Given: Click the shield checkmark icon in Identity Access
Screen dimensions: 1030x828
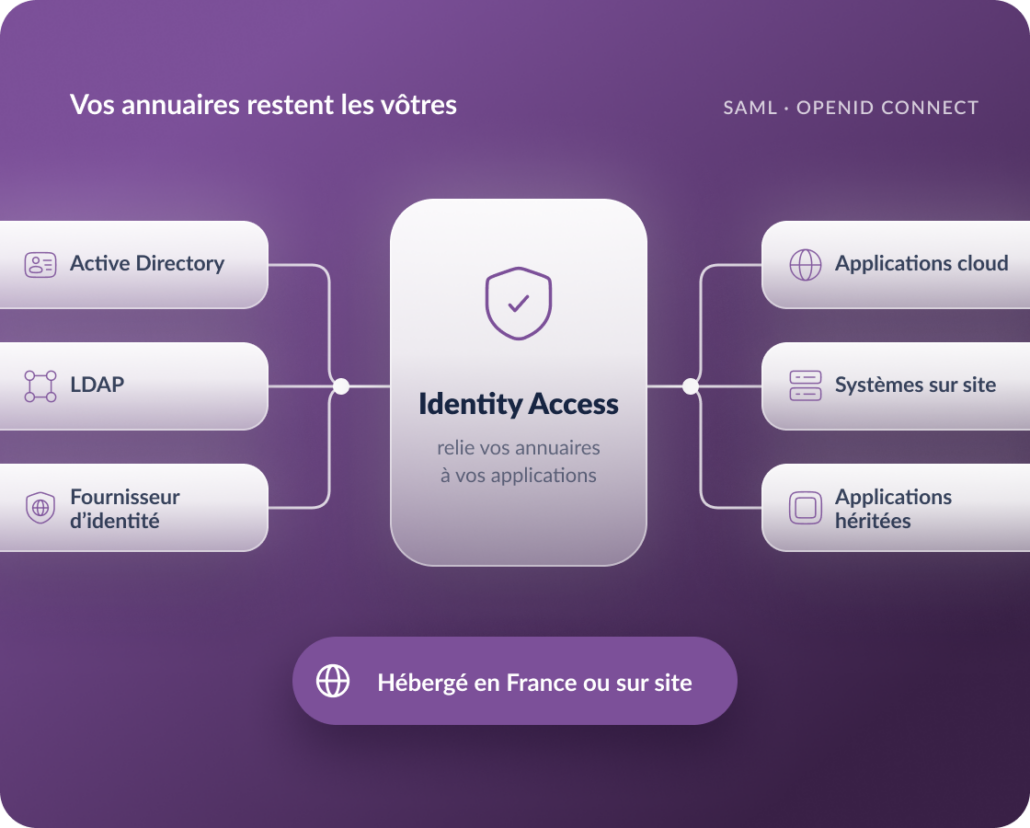Looking at the screenshot, I should [518, 303].
